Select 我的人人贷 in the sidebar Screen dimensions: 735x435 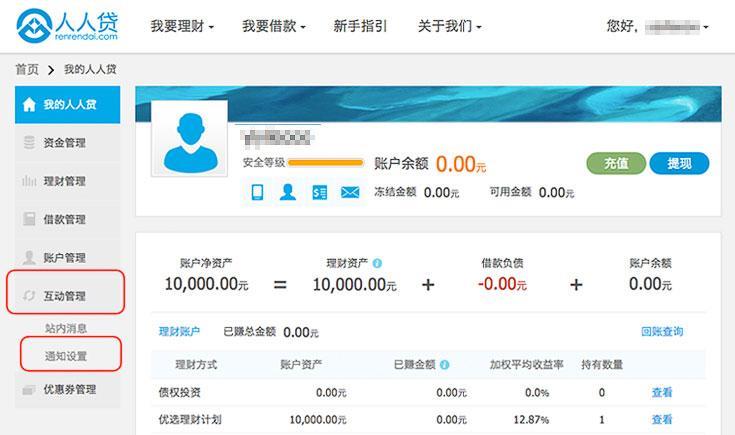point(68,105)
